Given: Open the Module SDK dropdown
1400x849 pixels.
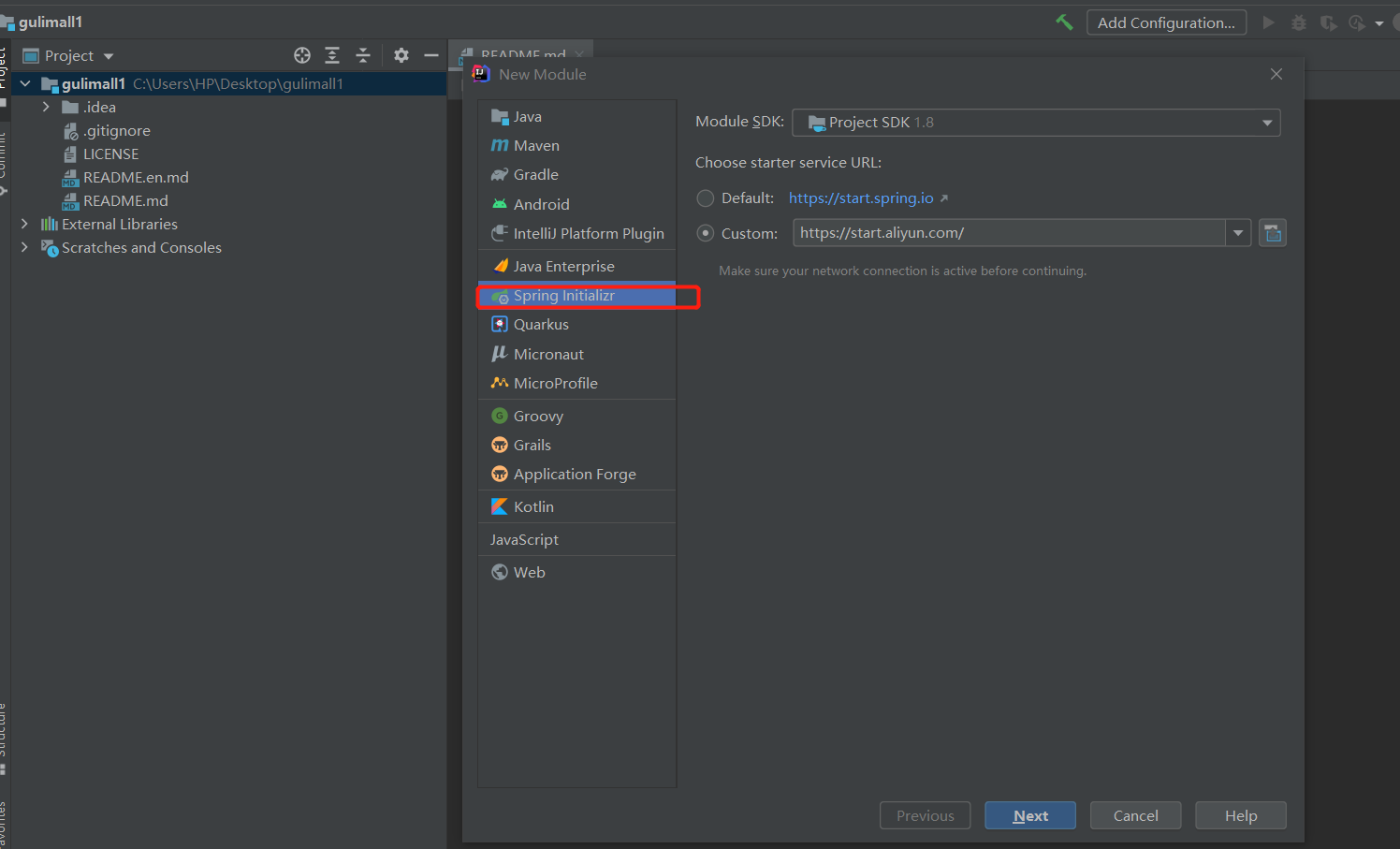Looking at the screenshot, I should [1036, 123].
